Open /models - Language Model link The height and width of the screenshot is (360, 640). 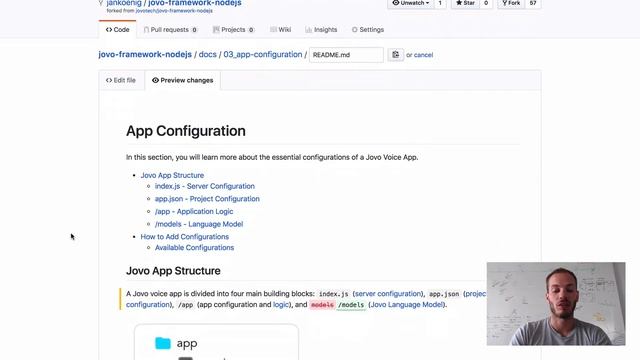click(x=199, y=224)
